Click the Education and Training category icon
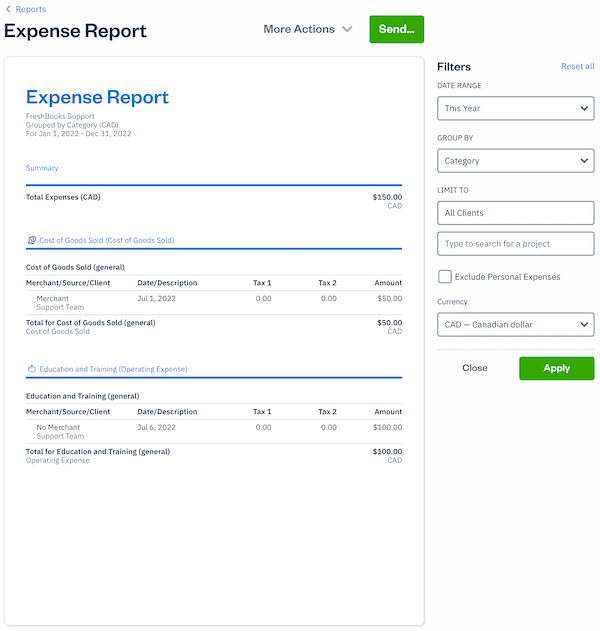 click(x=31, y=369)
